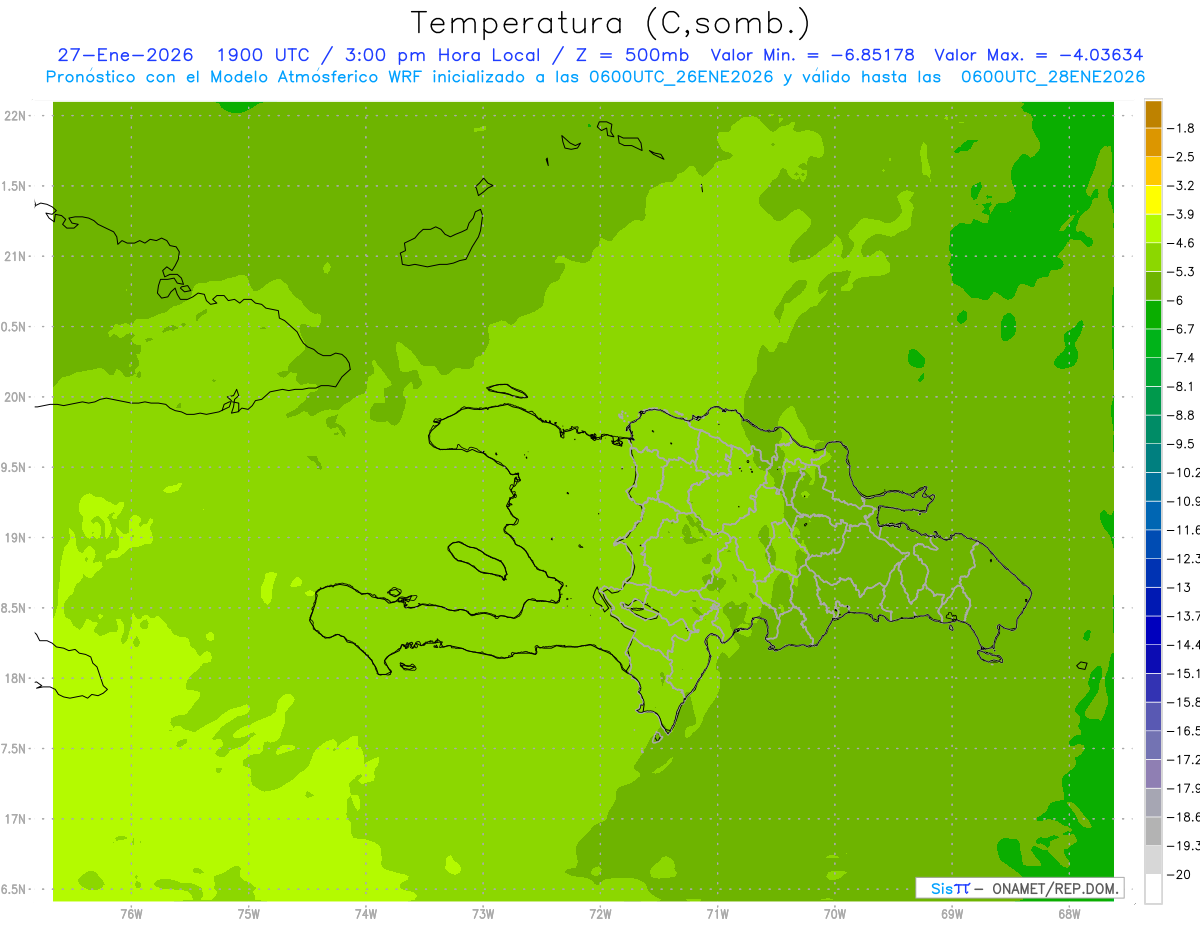Click the "21N" latitude label
Screen dimensions: 1200x927
(x=15, y=257)
